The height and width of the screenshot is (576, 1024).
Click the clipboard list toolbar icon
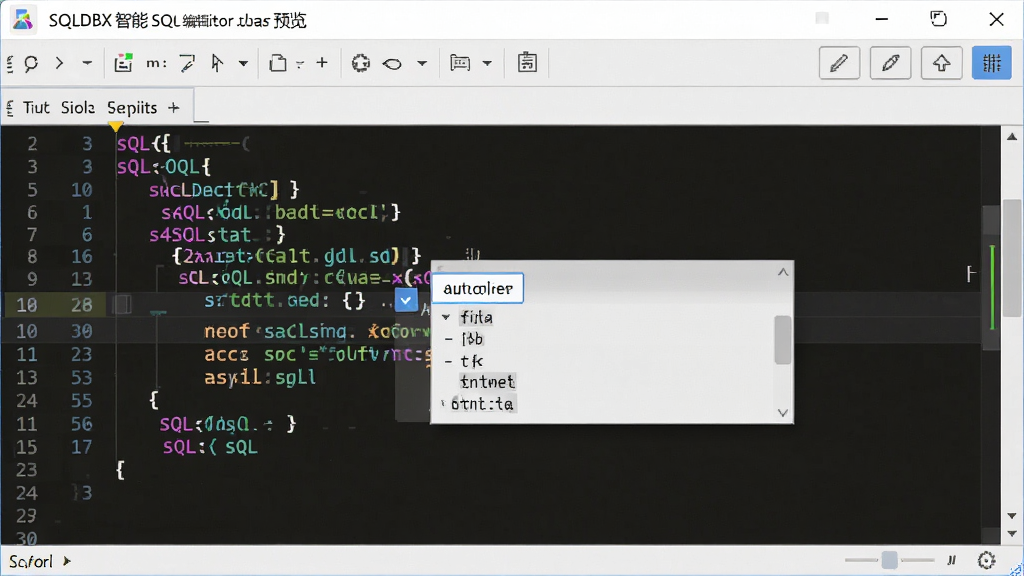pos(527,63)
